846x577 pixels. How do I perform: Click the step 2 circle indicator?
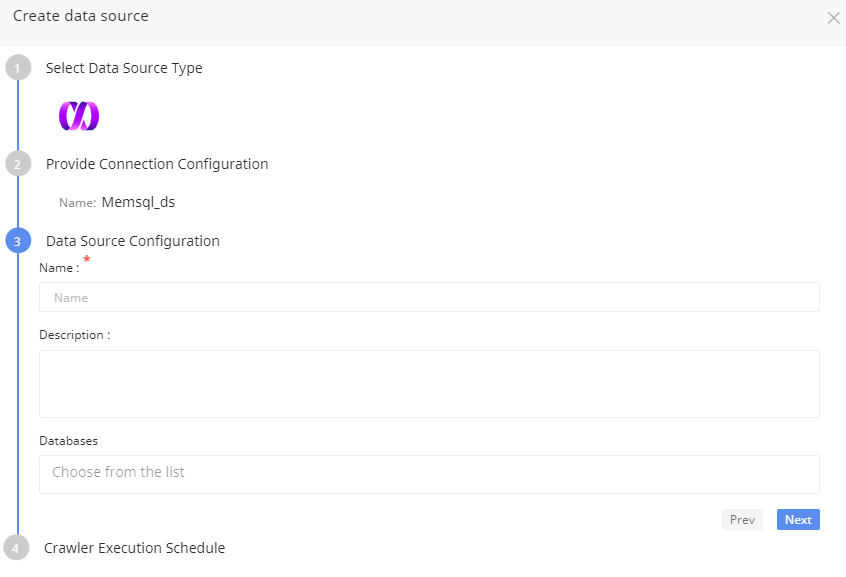(x=17, y=164)
